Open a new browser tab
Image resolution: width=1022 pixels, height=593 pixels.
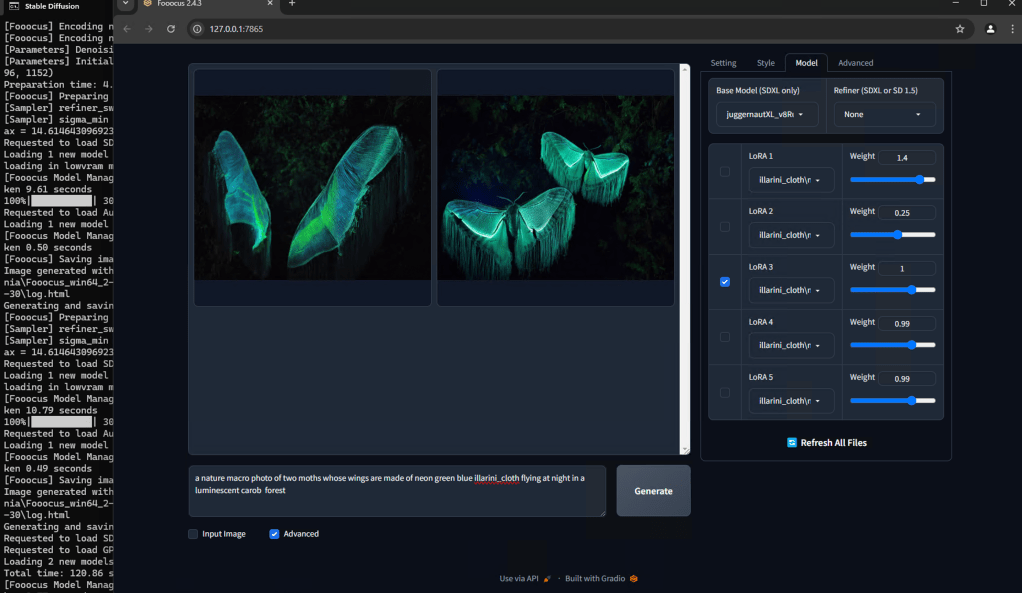(x=292, y=4)
